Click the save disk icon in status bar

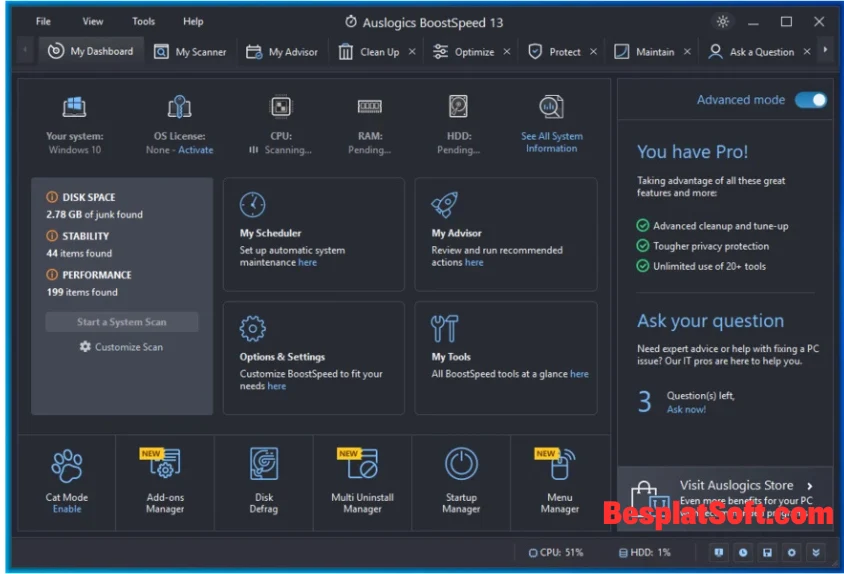(x=768, y=552)
